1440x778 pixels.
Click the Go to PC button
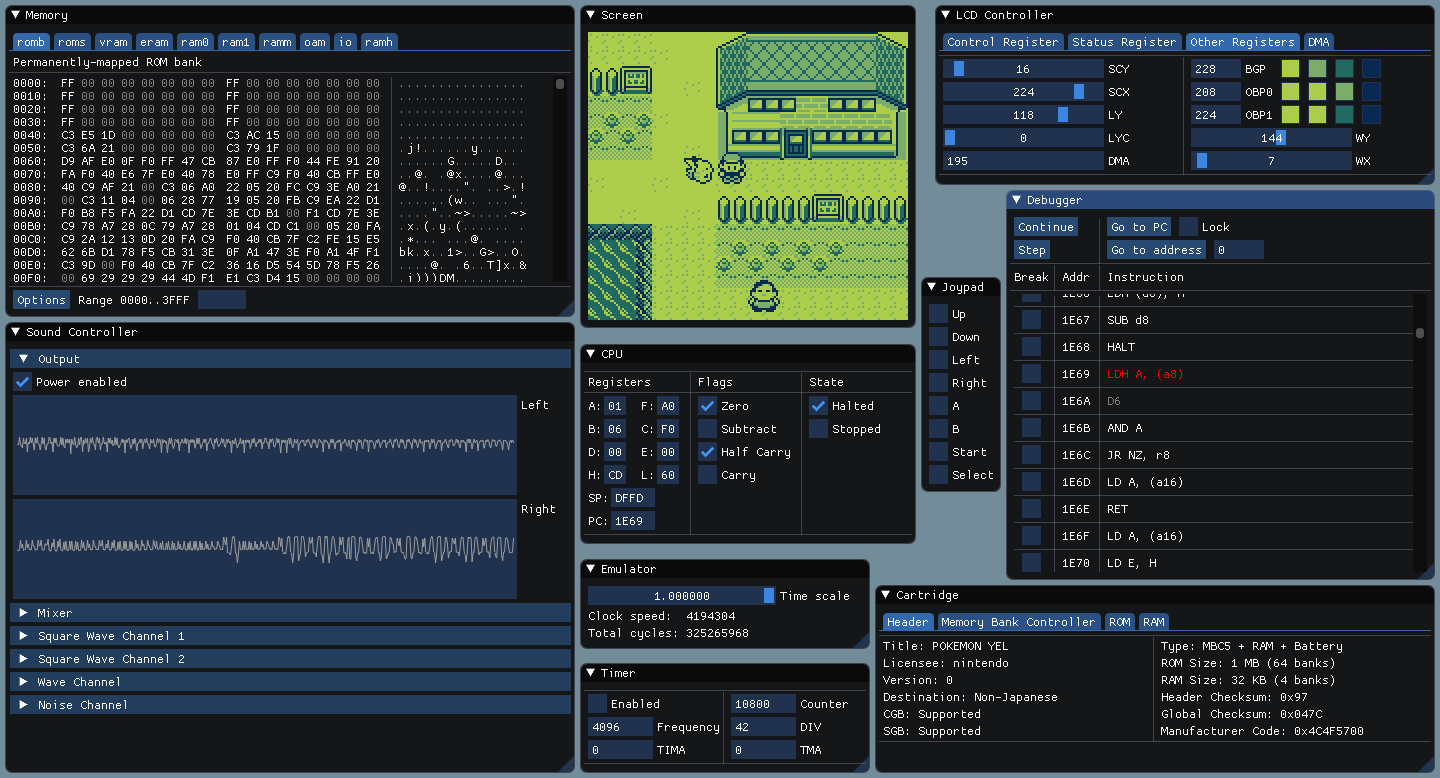coord(1140,227)
